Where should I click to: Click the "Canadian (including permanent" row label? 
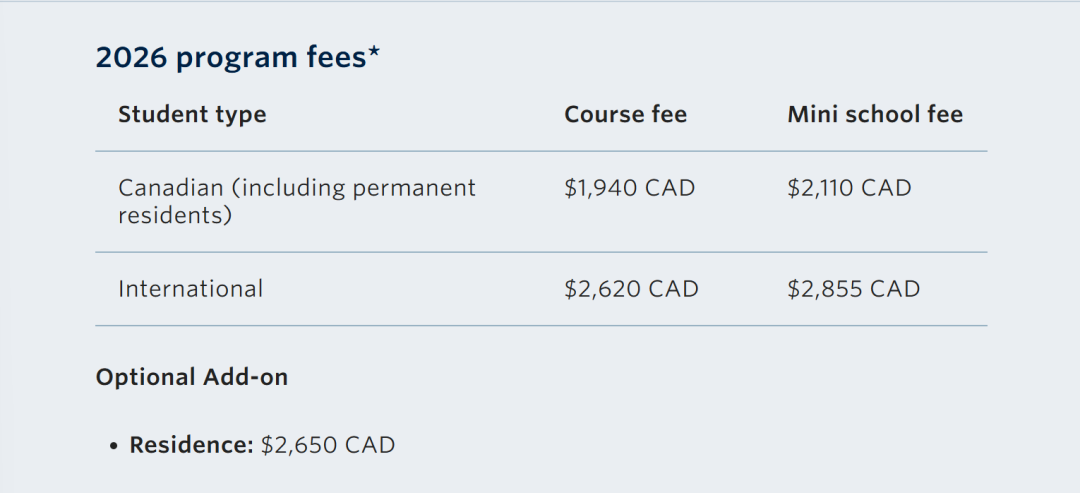coord(297,188)
